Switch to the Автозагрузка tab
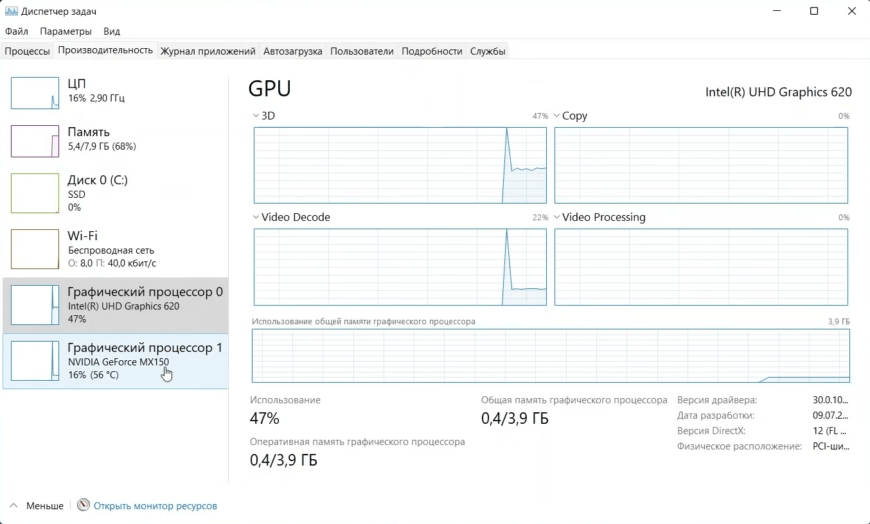 (x=293, y=51)
